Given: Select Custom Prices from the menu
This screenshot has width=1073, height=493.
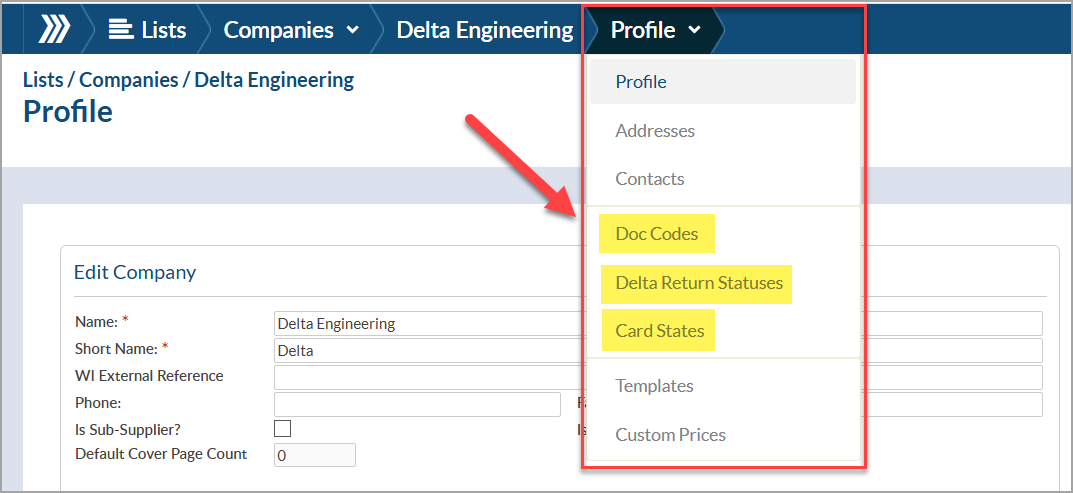Looking at the screenshot, I should (671, 435).
